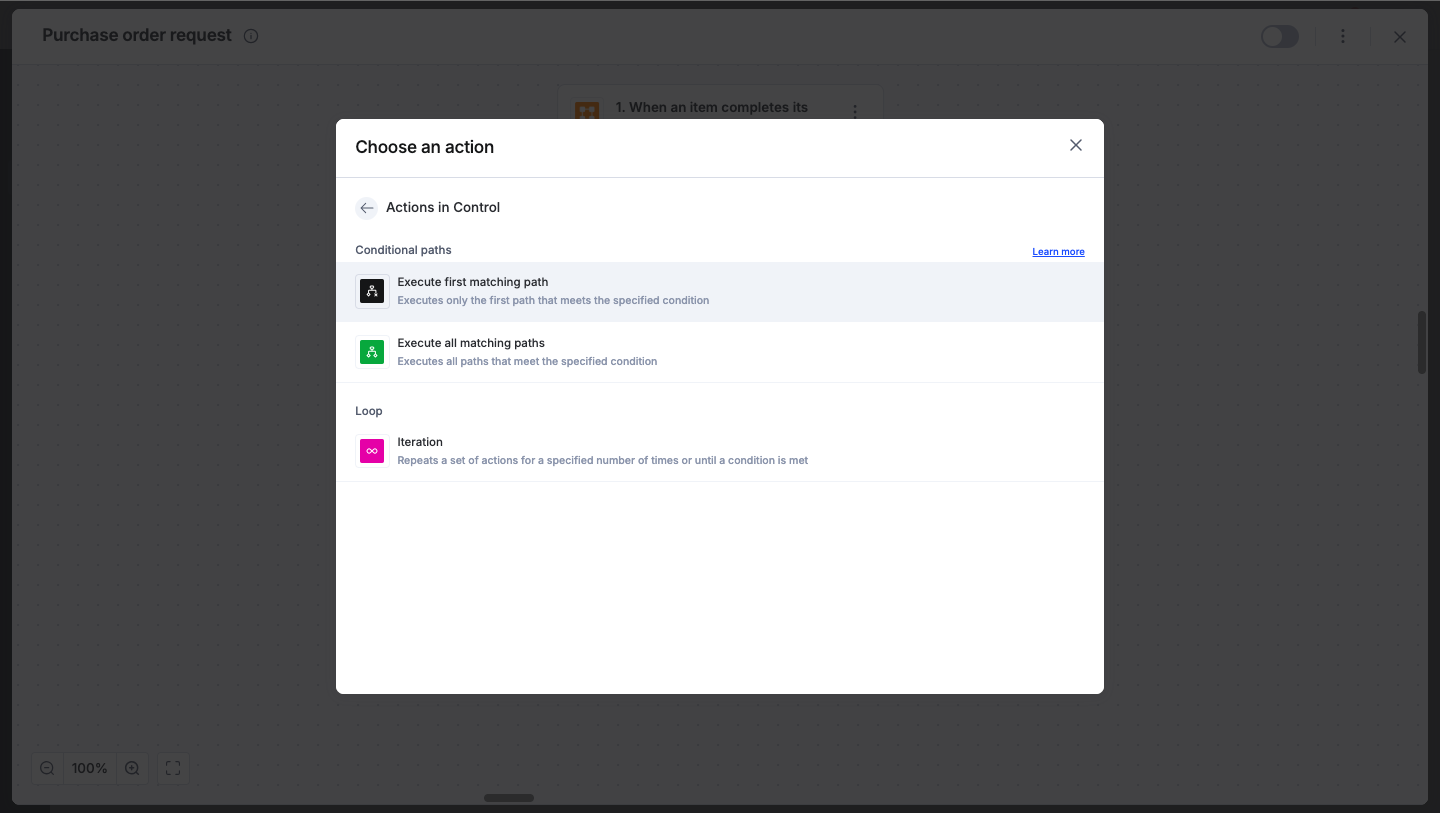The width and height of the screenshot is (1440, 813).
Task: Zoom out the workflow canvas
Action: (47, 768)
